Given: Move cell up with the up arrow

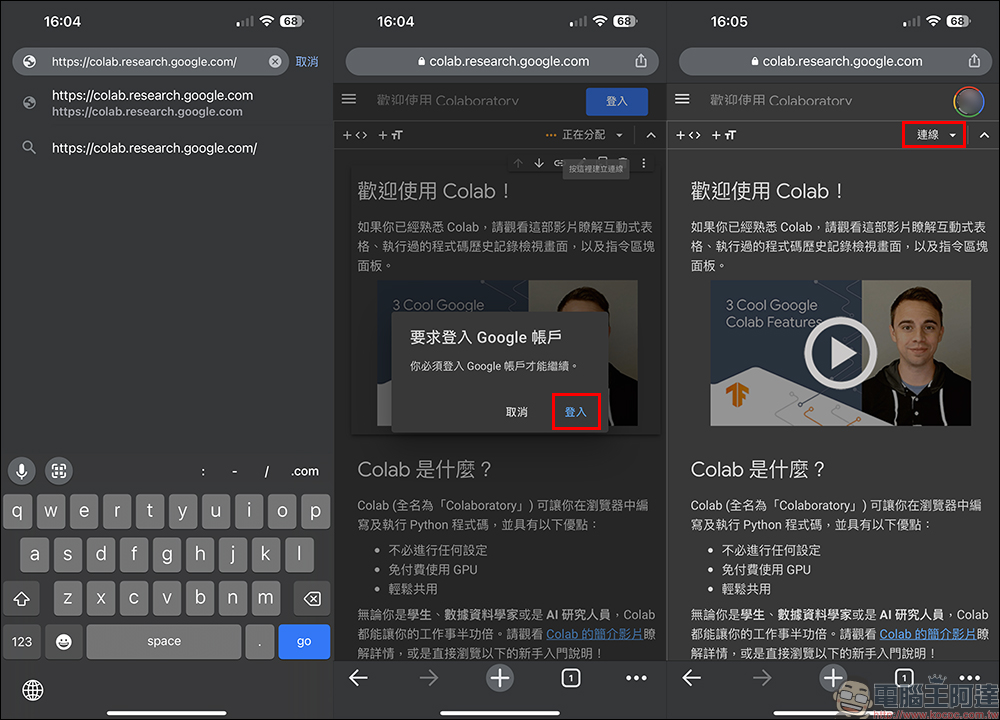Looking at the screenshot, I should (x=518, y=163).
